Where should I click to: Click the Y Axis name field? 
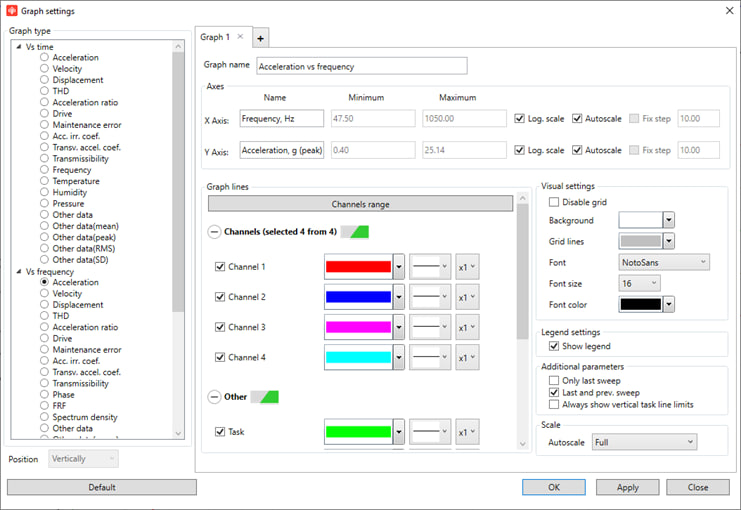(282, 150)
